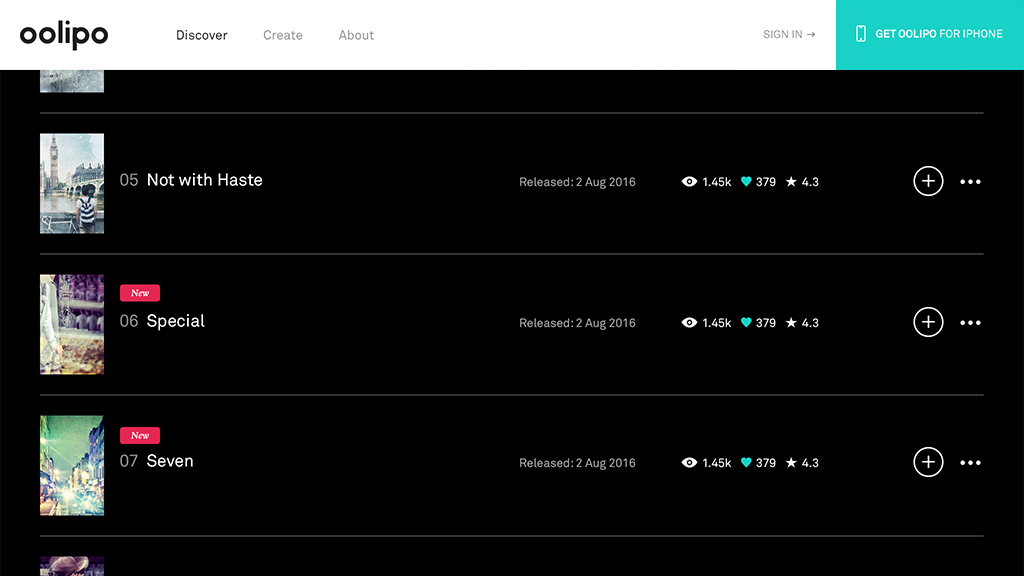The width and height of the screenshot is (1024, 576).
Task: Click the star rating icon for 'Seven'
Action: coord(791,463)
